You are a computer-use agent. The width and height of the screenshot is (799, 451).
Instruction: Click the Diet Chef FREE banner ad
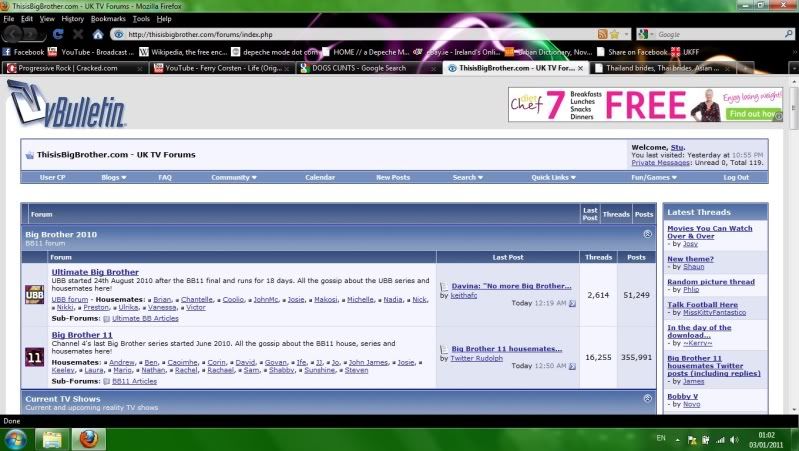point(645,104)
